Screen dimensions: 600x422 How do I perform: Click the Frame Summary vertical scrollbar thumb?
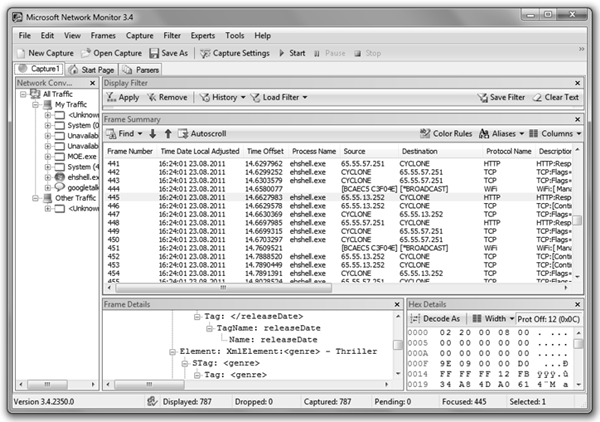click(577, 220)
